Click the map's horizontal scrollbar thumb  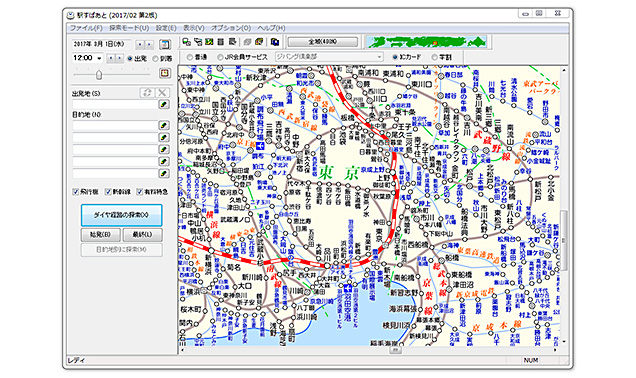(x=395, y=350)
